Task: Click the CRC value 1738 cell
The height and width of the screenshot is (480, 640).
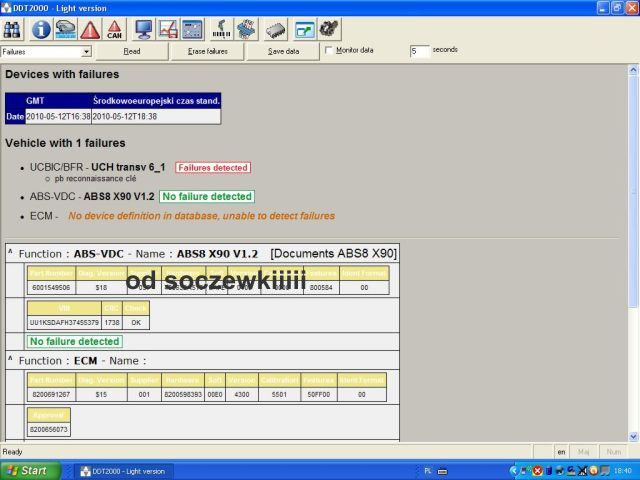Action: click(112, 322)
